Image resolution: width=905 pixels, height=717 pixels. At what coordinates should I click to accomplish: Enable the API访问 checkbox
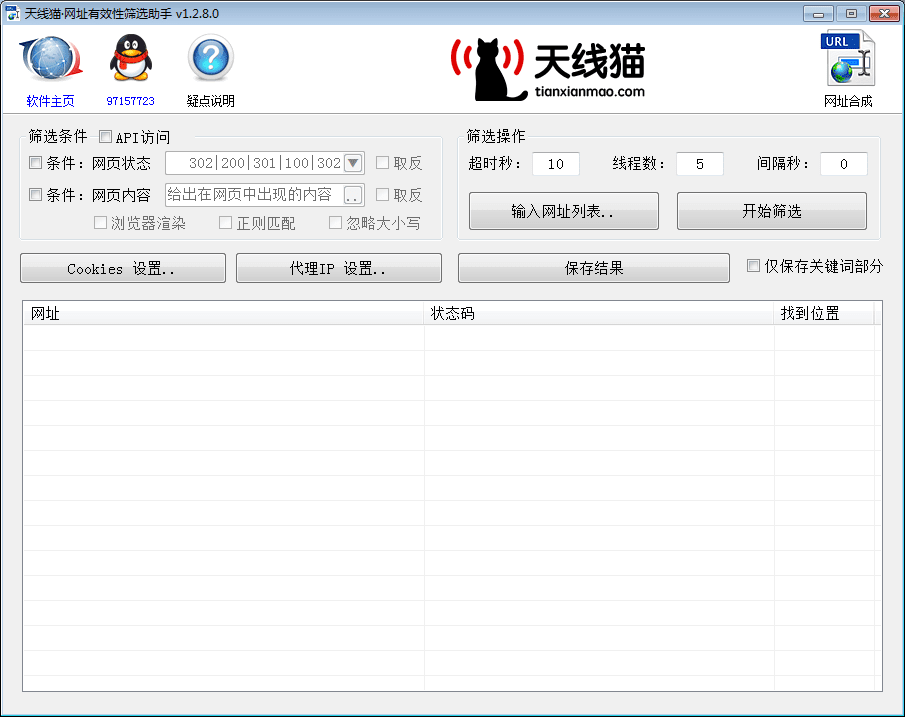click(x=105, y=137)
